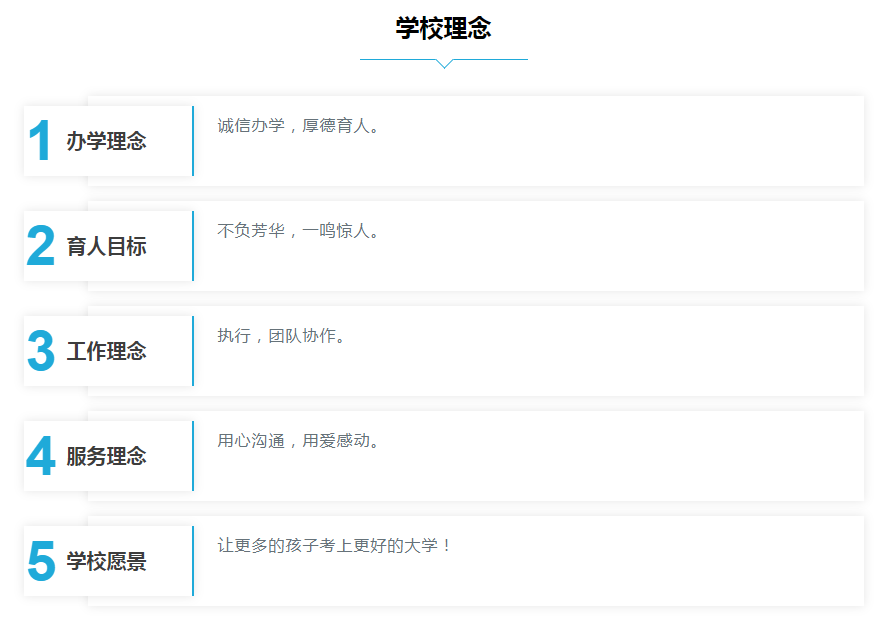Click the blue number 1 icon
This screenshot has height=617, width=887.
pos(40,141)
